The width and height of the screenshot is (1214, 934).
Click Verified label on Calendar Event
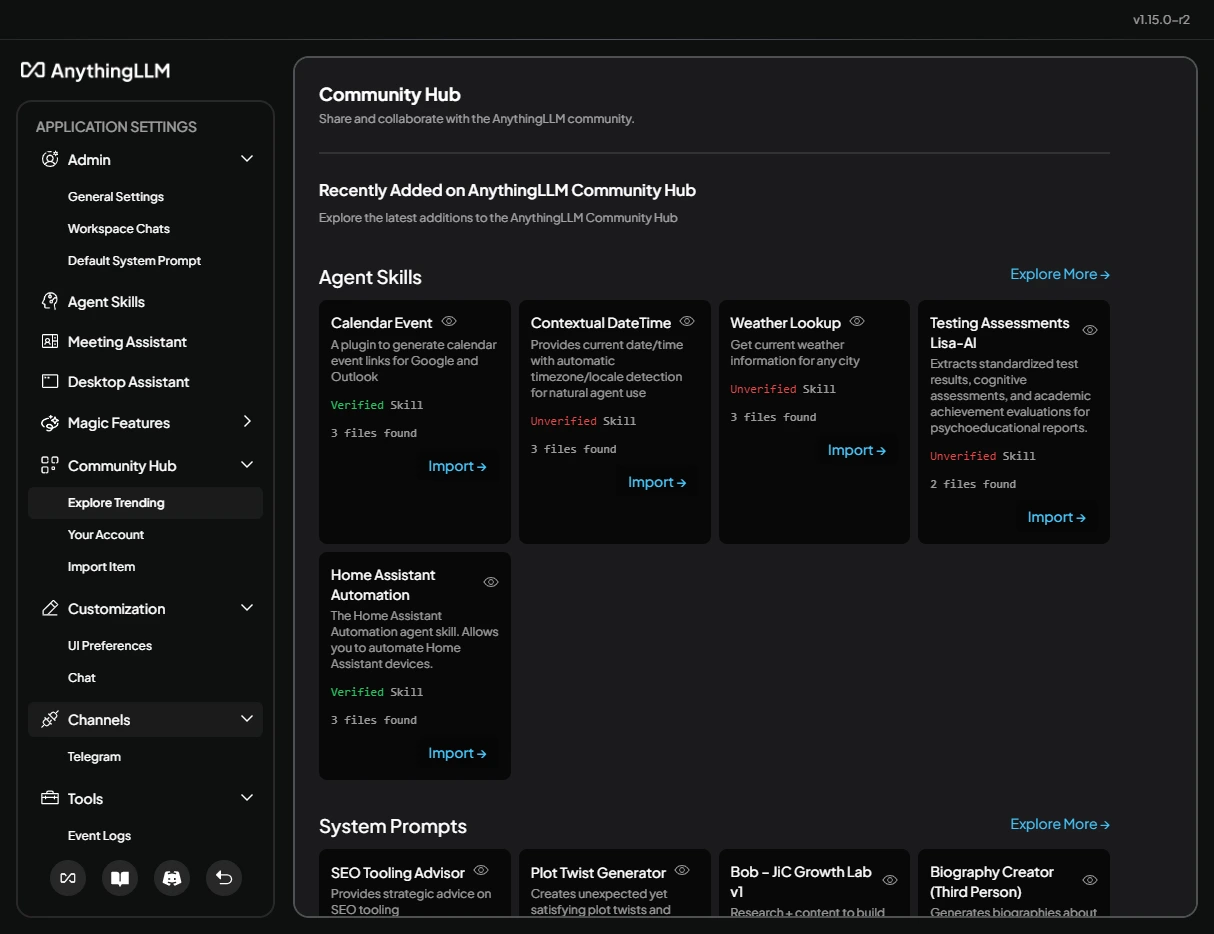357,405
